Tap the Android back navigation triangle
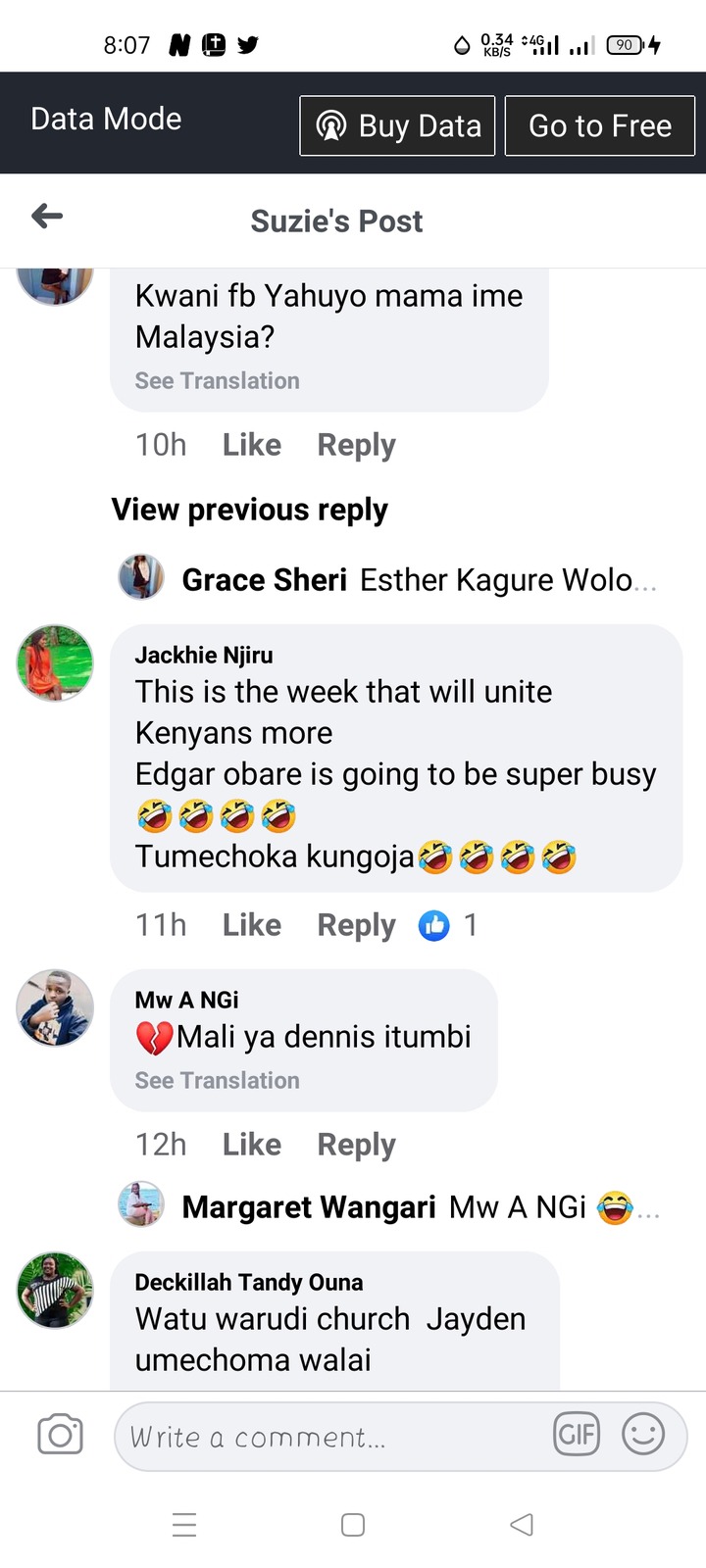The width and height of the screenshot is (706, 1568). [522, 1525]
